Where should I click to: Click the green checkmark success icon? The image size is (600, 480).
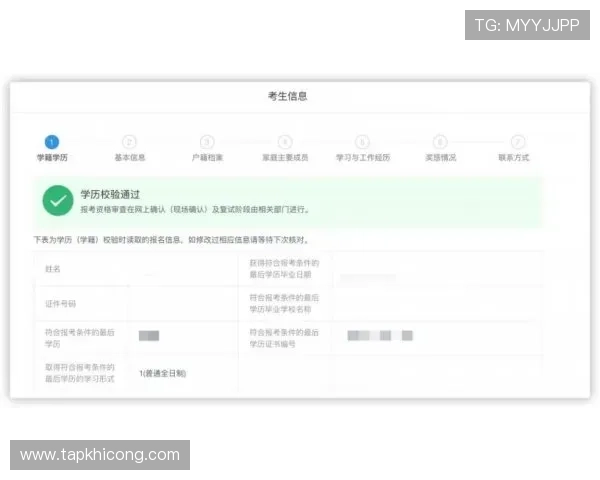pos(58,201)
